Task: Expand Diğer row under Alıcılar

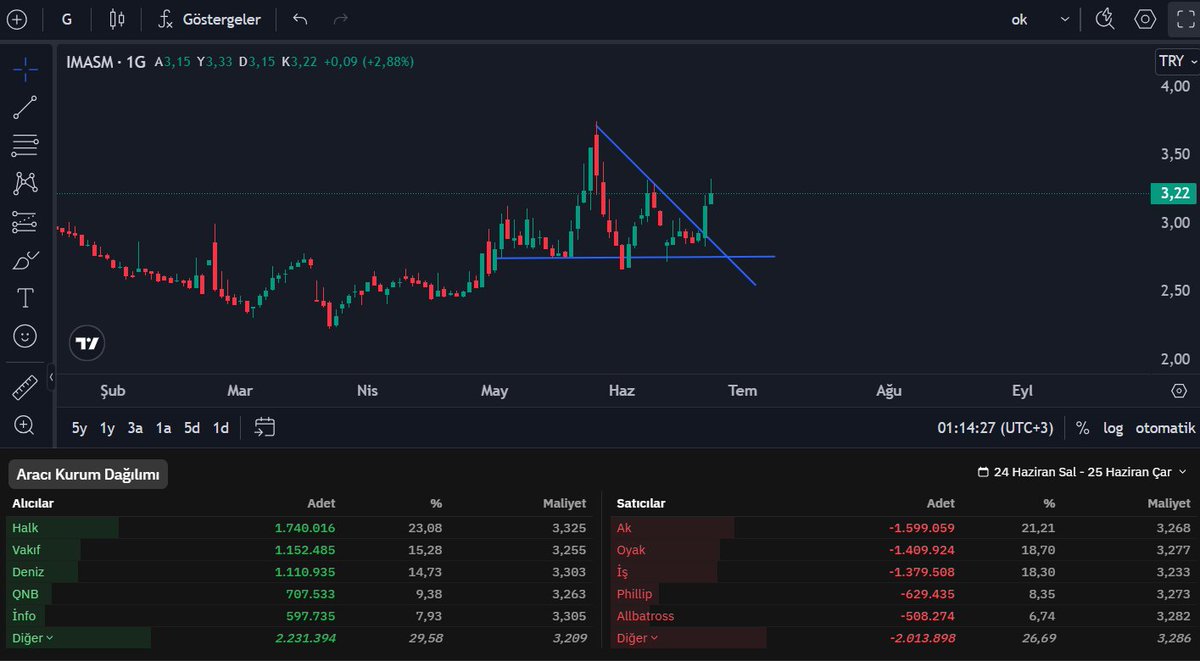Action: coord(32,638)
